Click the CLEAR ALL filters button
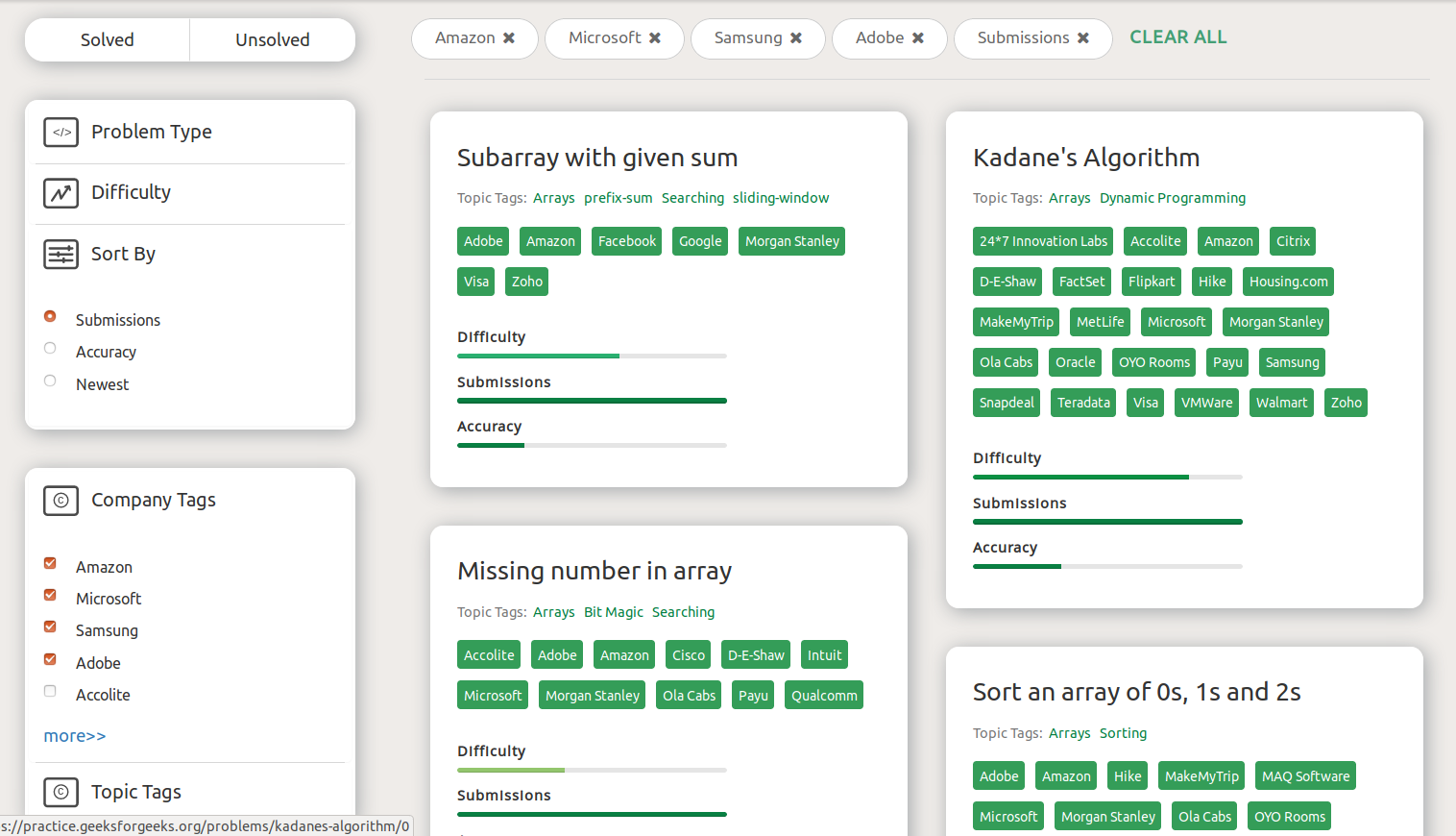The height and width of the screenshot is (836, 1456). (x=1178, y=37)
